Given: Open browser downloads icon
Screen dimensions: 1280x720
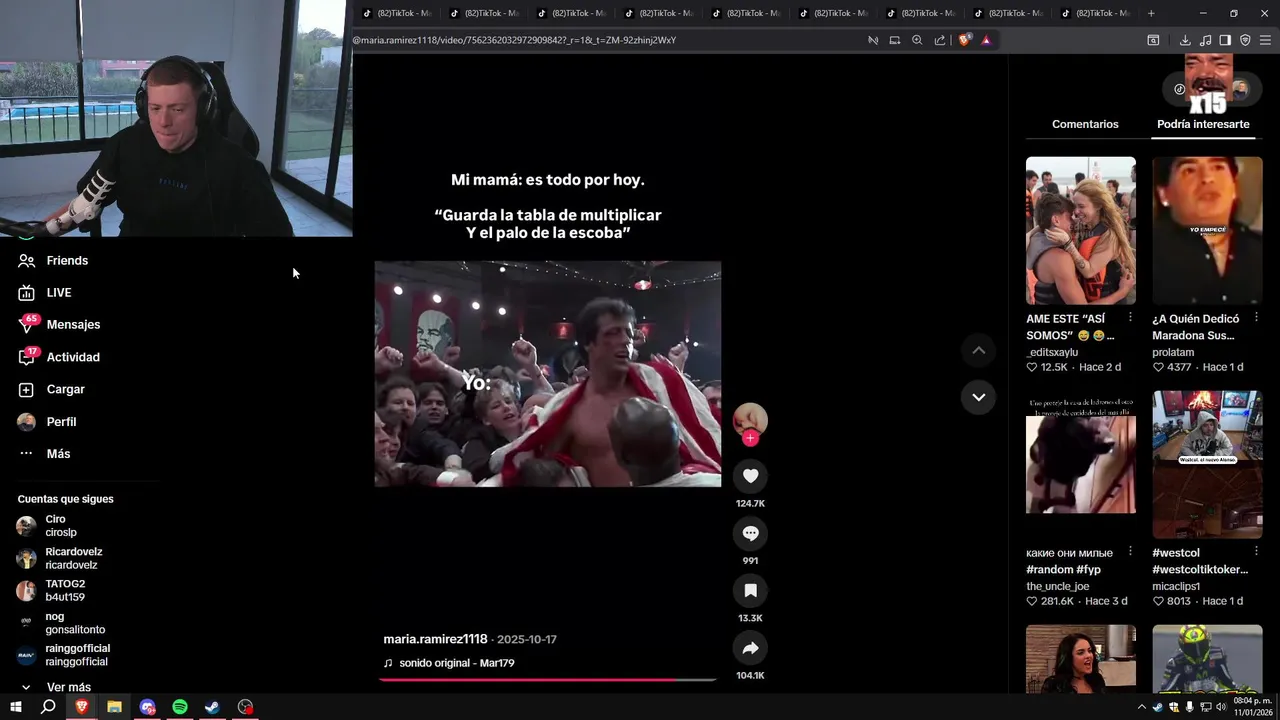Looking at the screenshot, I should [1185, 40].
